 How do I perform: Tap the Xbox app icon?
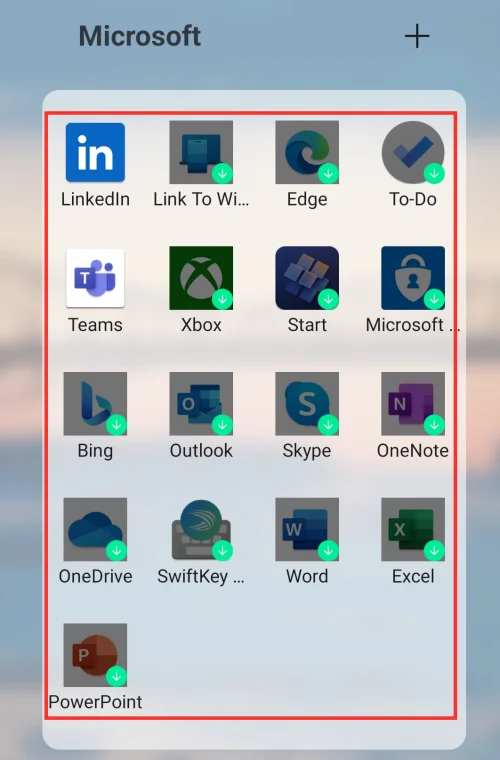point(201,278)
